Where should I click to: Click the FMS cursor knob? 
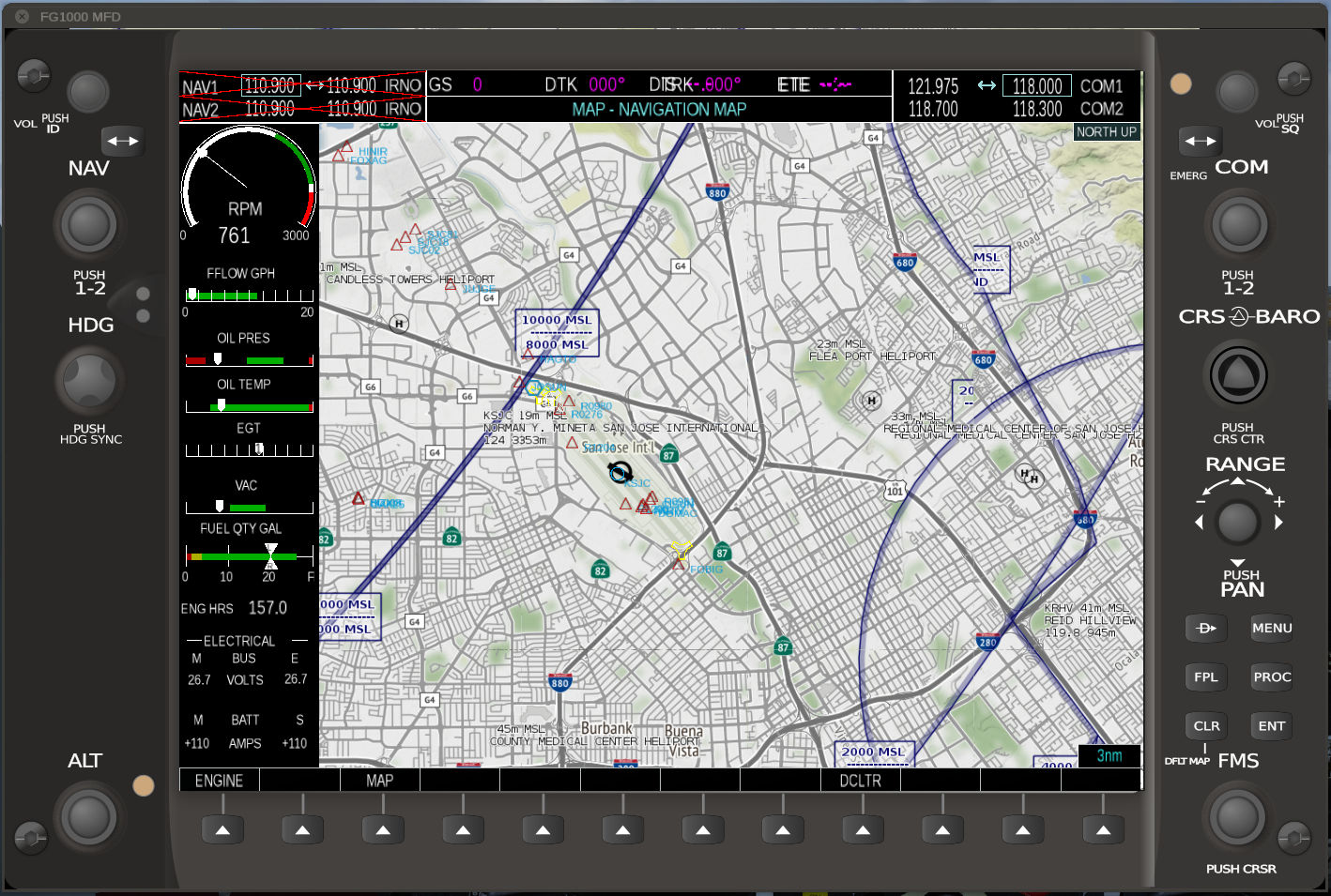click(1237, 817)
